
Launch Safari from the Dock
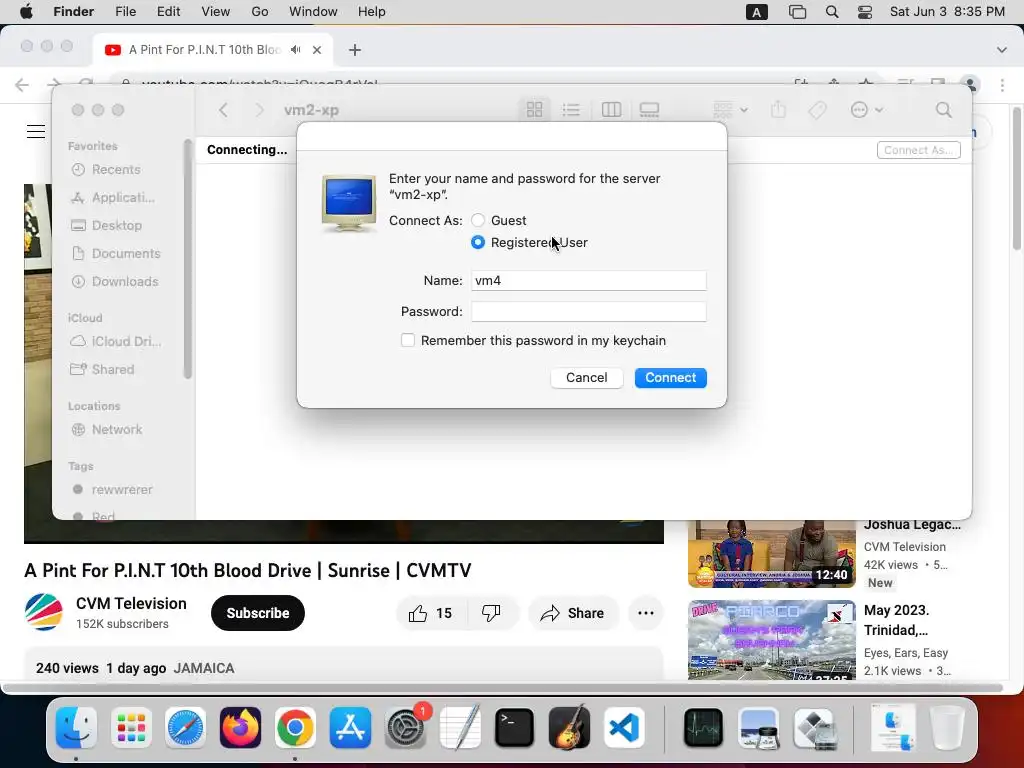pyautogui.click(x=185, y=728)
